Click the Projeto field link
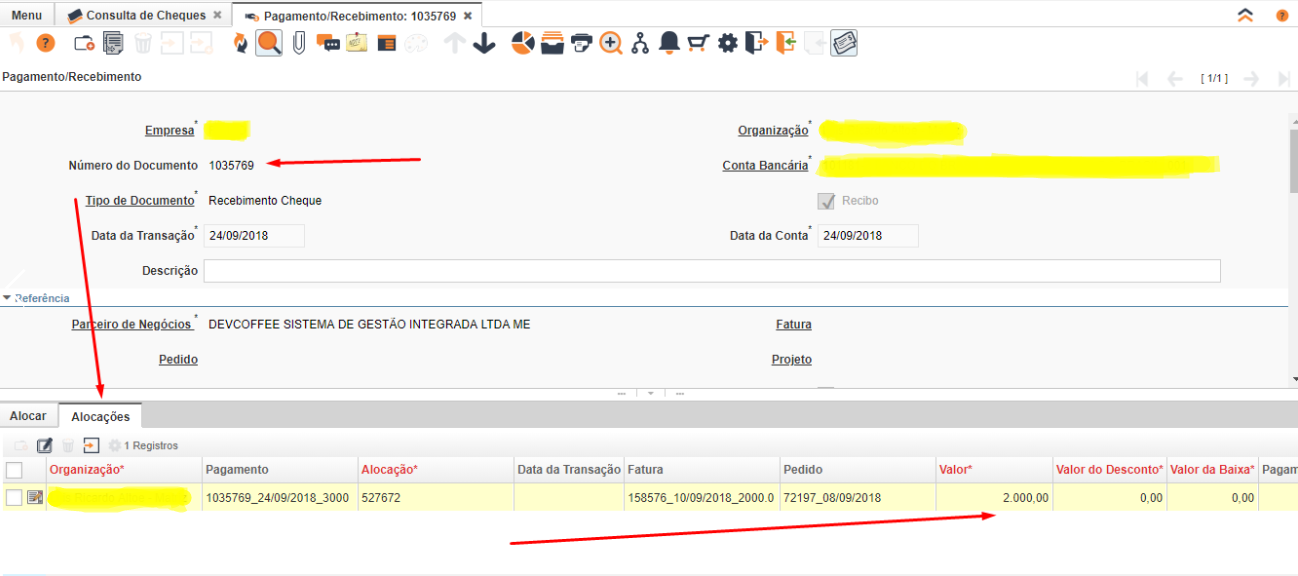Viewport: 1298px width, 576px height. [x=791, y=360]
